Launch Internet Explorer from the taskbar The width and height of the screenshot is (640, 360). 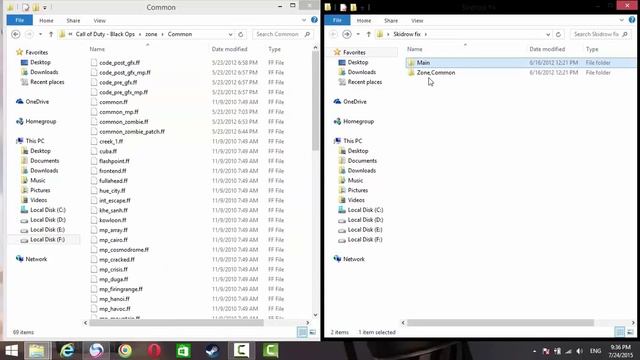(67, 351)
